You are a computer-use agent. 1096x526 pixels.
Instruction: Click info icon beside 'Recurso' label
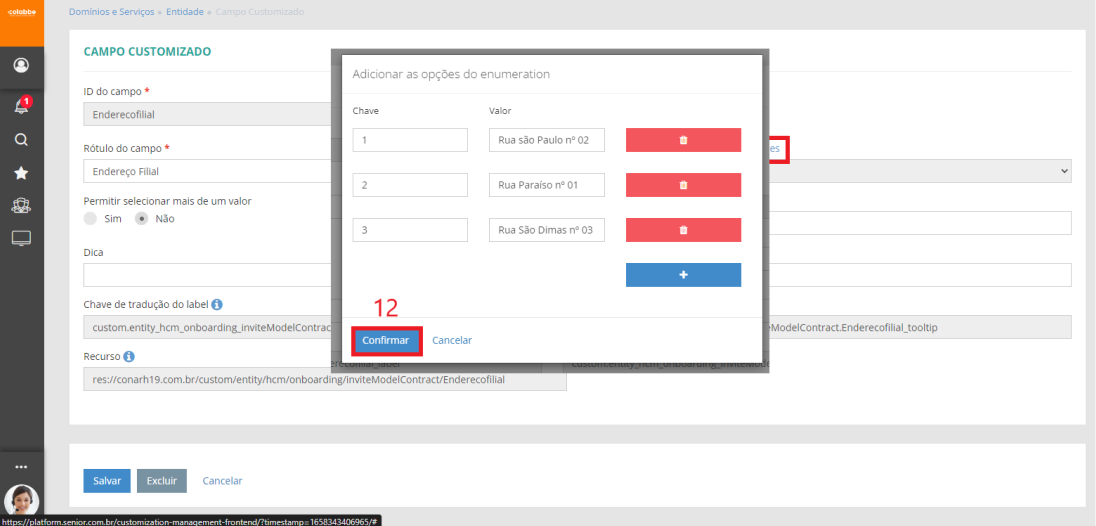130,356
